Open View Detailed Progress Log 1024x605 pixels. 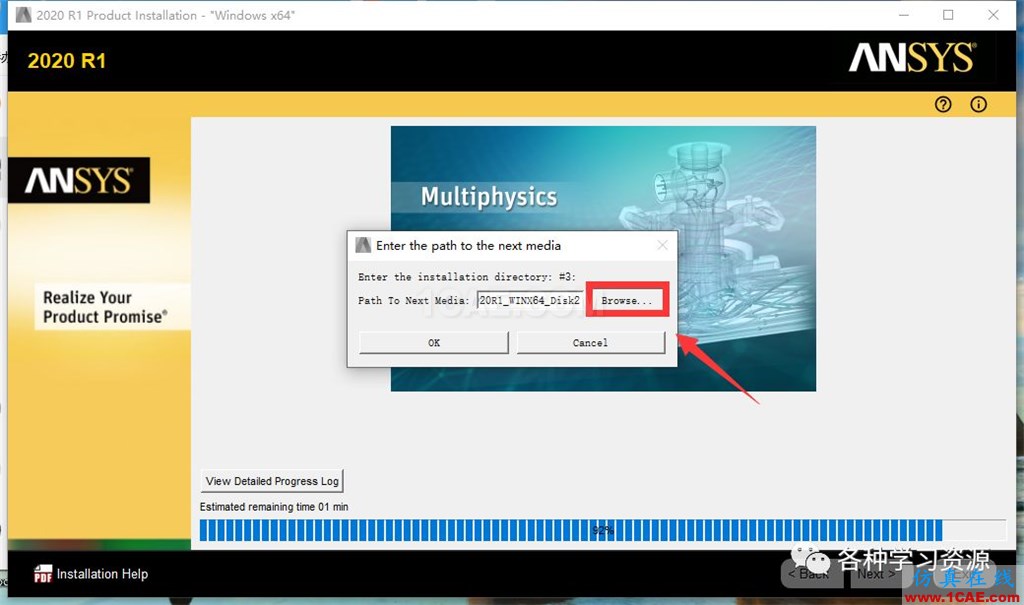coord(272,481)
